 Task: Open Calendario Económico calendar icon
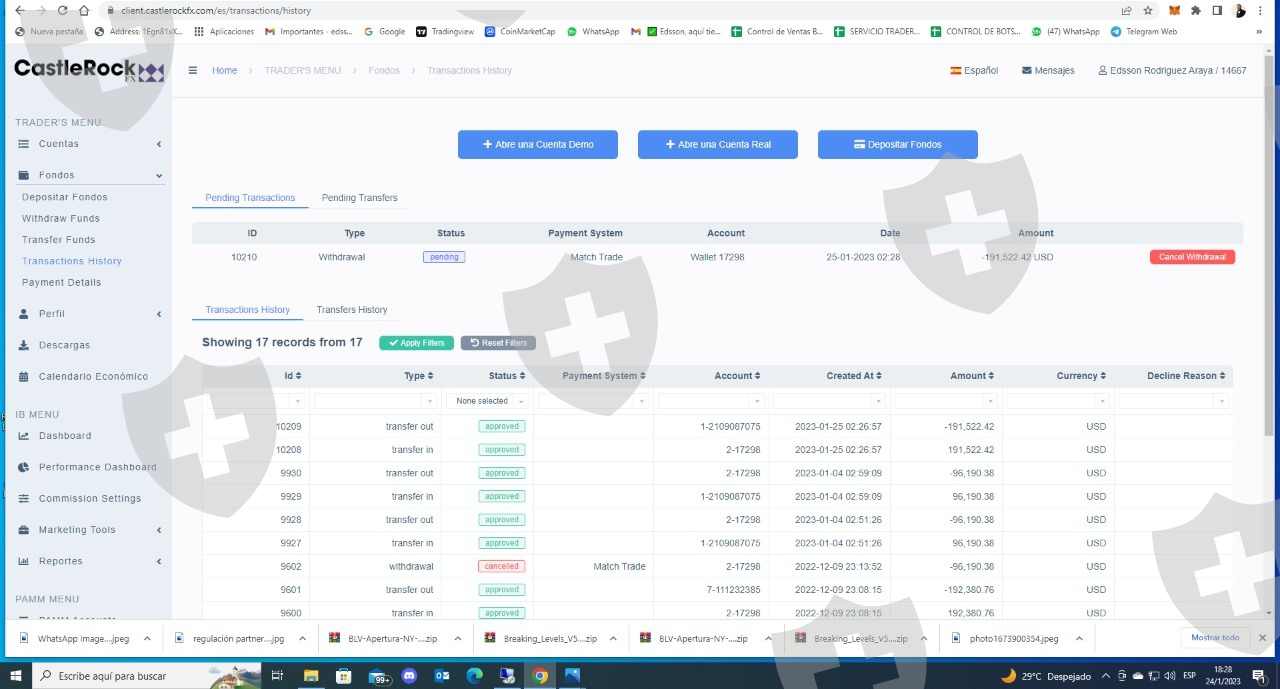(x=24, y=377)
